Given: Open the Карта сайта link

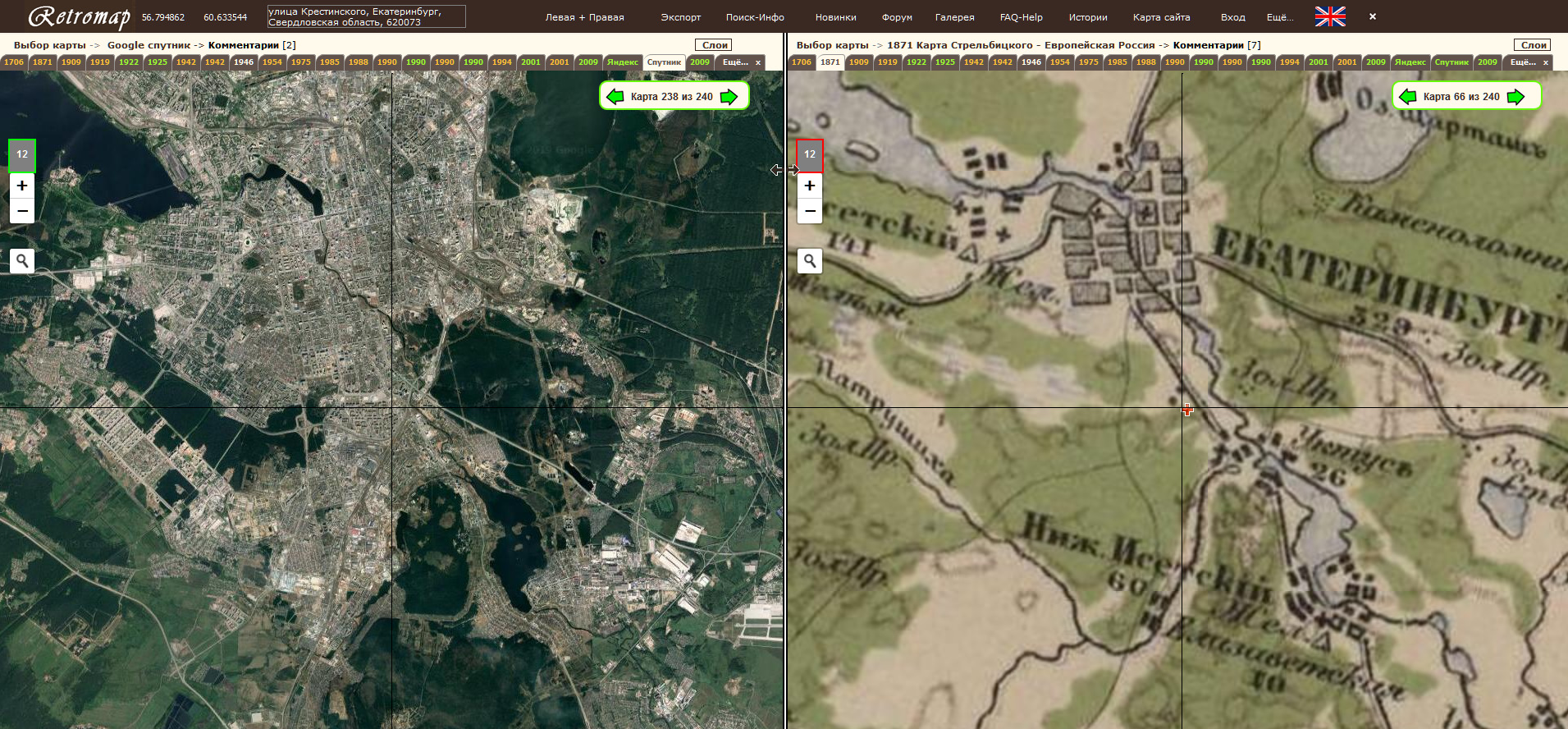Looking at the screenshot, I should point(1162,17).
